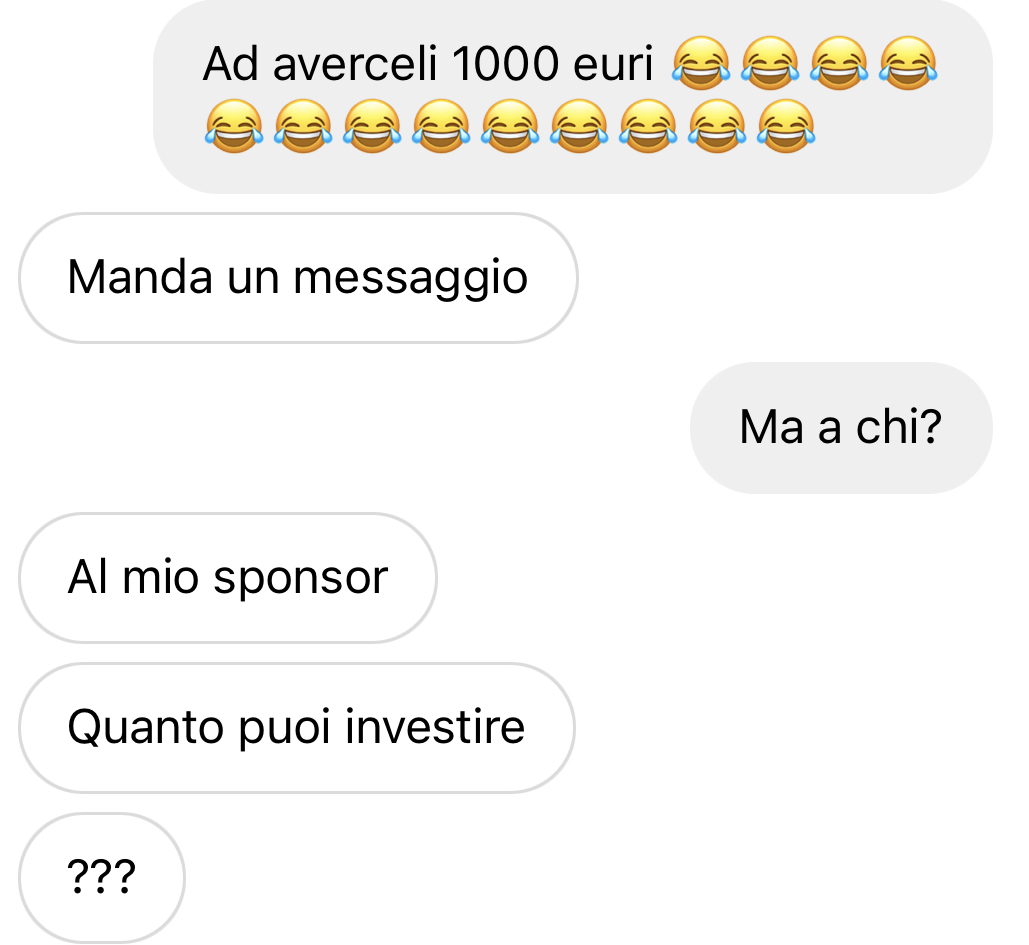Image resolution: width=1029 pixels, height=945 pixels.
Task: Click the first laughing emoji right after 'euri'
Action: click(701, 62)
